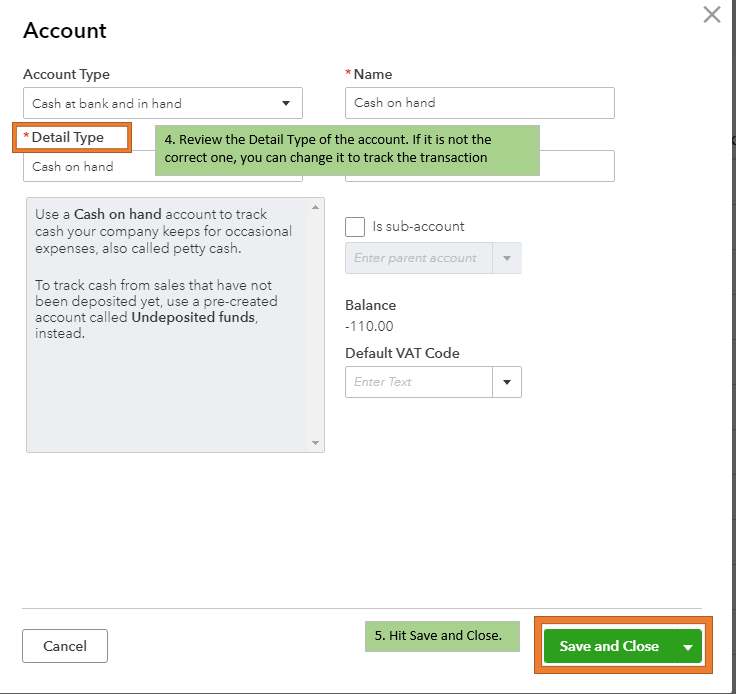739x694 pixels.
Task: Click the highlighted Detail Type label
Action: tap(72, 137)
